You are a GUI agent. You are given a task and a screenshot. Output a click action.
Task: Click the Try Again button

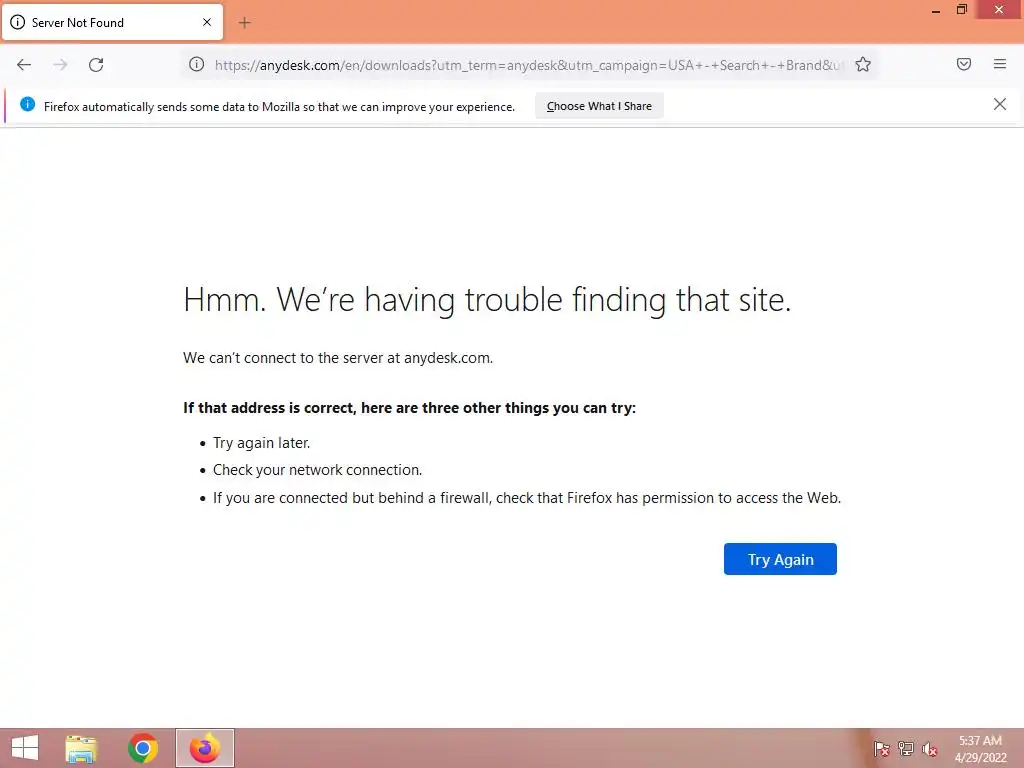click(780, 559)
